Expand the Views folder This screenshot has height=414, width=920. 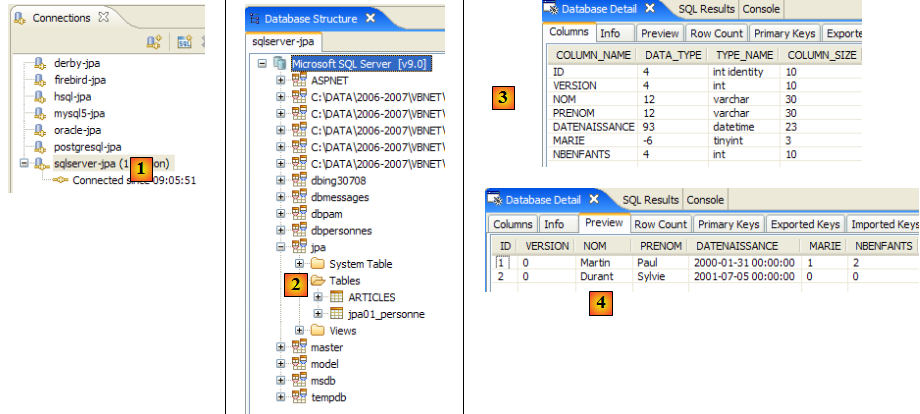pyautogui.click(x=299, y=331)
